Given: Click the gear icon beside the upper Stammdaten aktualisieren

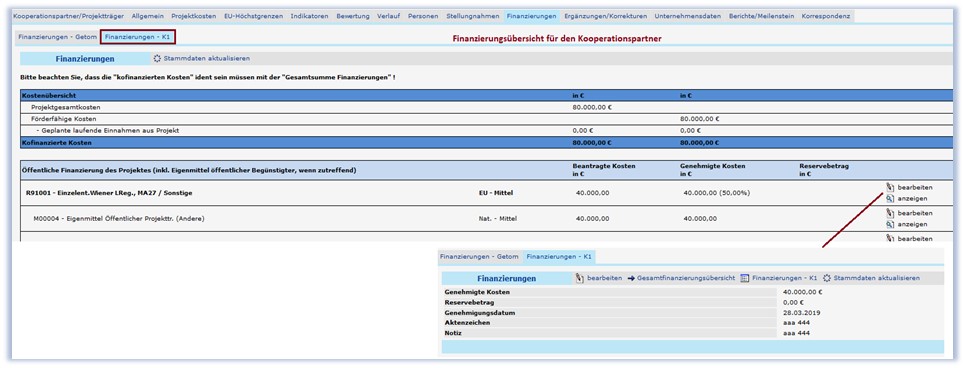Looking at the screenshot, I should coord(157,58).
